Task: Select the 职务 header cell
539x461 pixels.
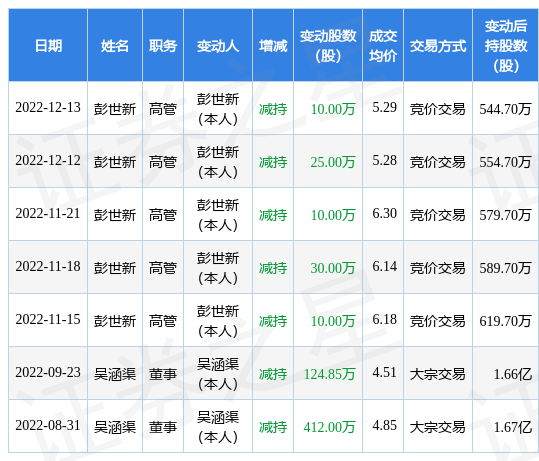Action: 163,46
